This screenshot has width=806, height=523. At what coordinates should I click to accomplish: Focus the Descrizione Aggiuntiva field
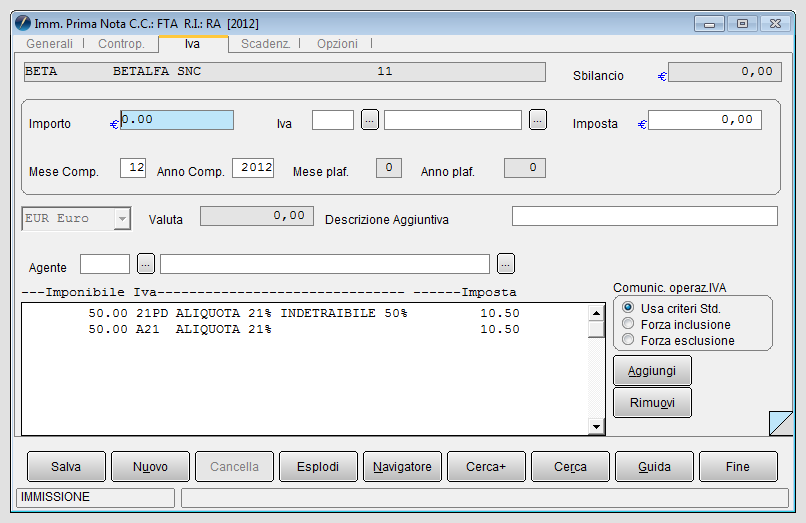645,216
